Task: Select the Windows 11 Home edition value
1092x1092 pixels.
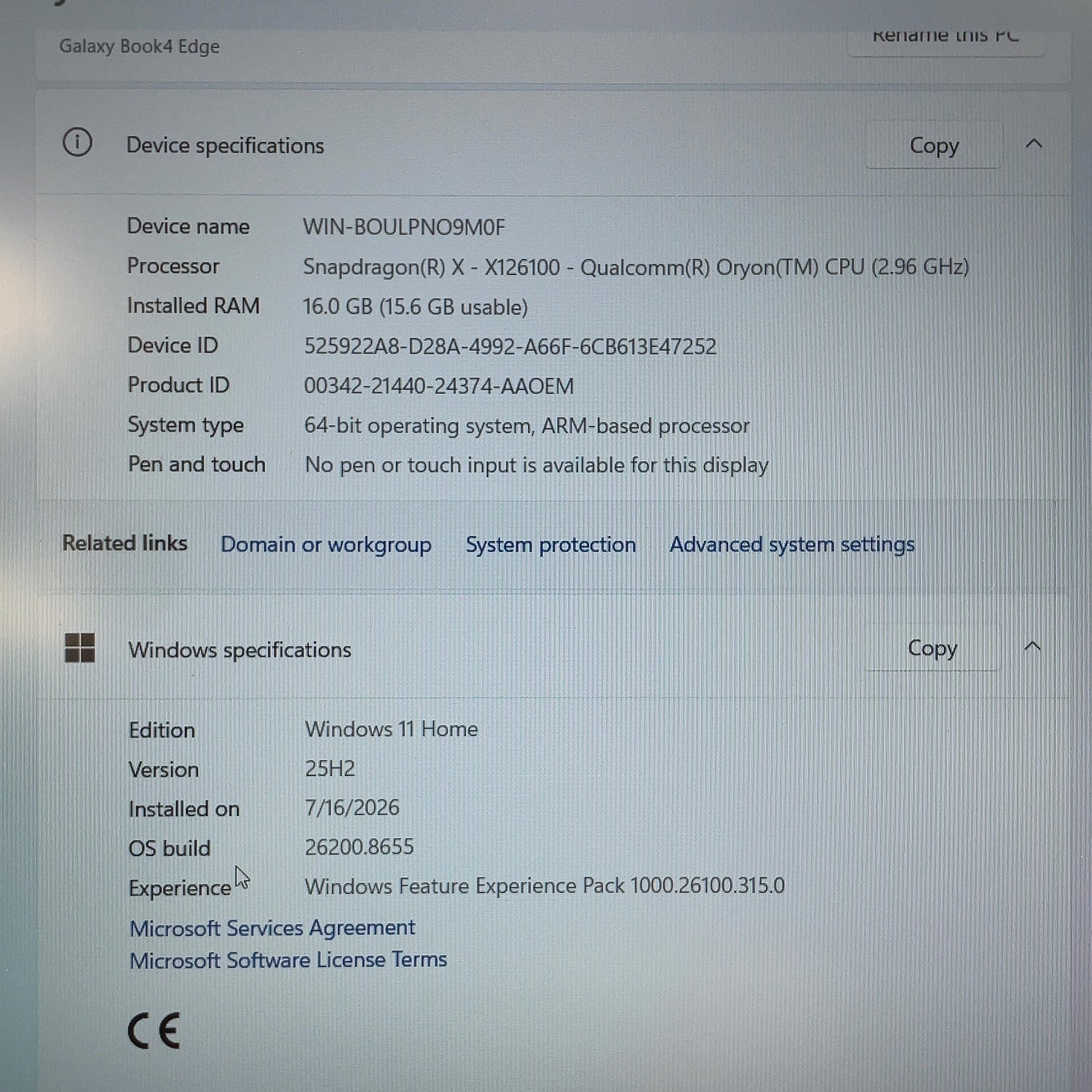Action: 392,729
